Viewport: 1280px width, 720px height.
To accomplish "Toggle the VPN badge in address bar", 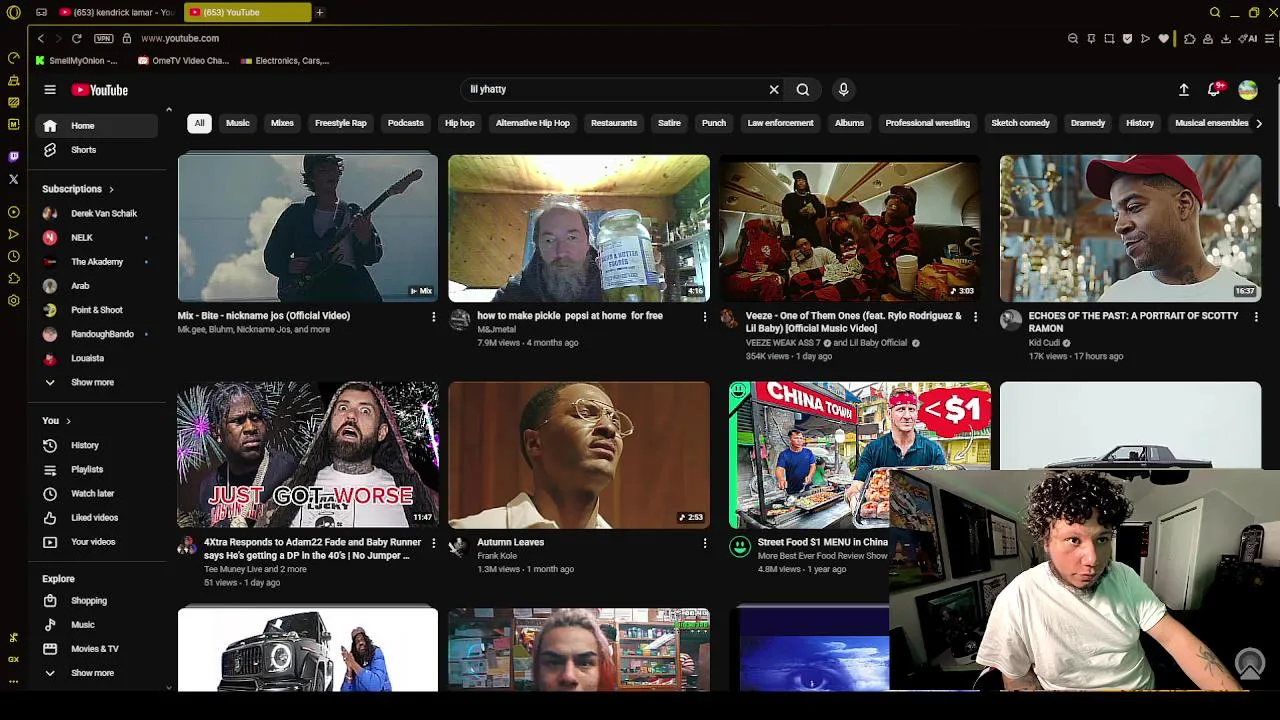I will click(x=103, y=38).
